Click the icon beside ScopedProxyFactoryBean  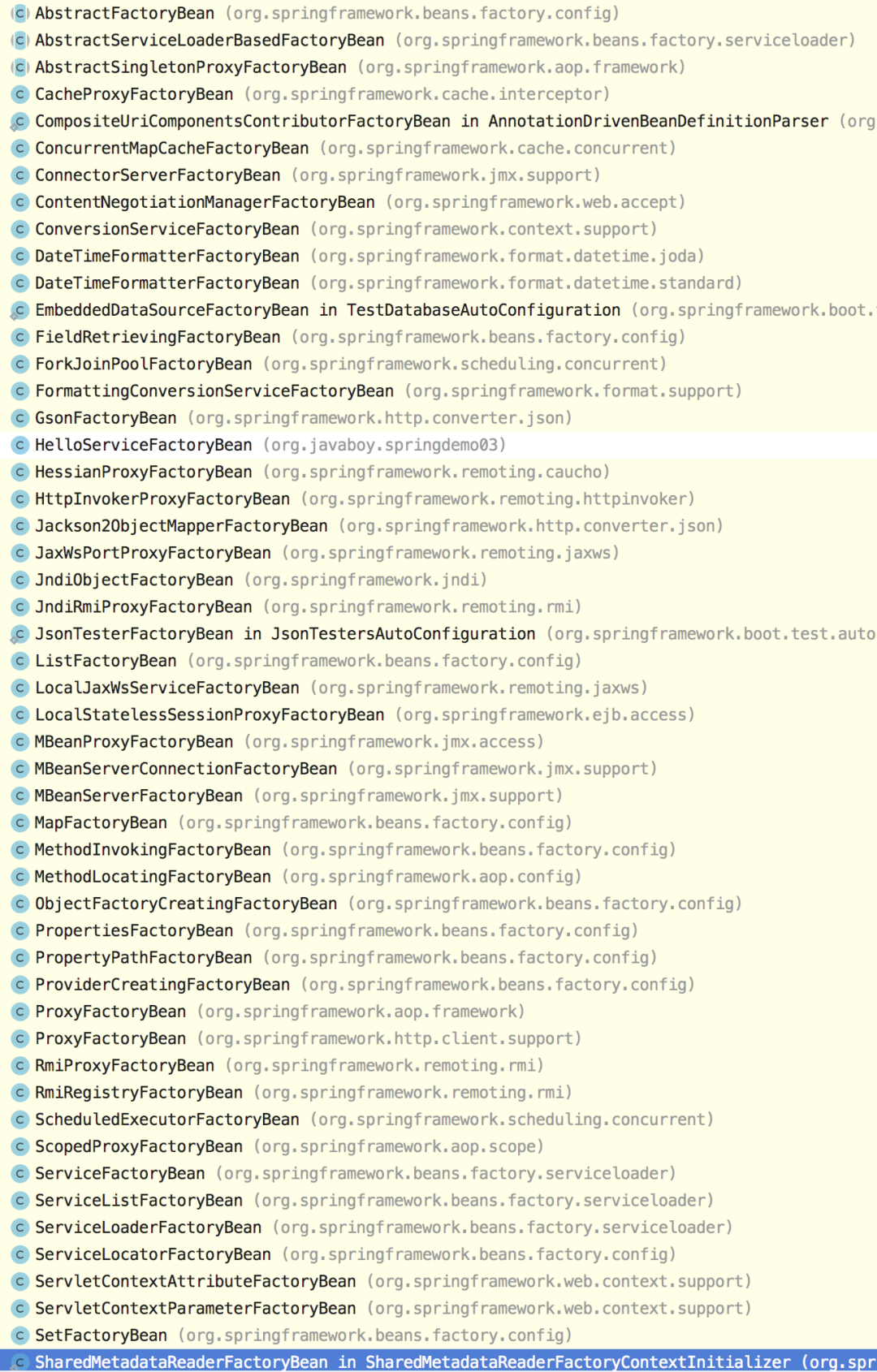pyautogui.click(x=19, y=1146)
